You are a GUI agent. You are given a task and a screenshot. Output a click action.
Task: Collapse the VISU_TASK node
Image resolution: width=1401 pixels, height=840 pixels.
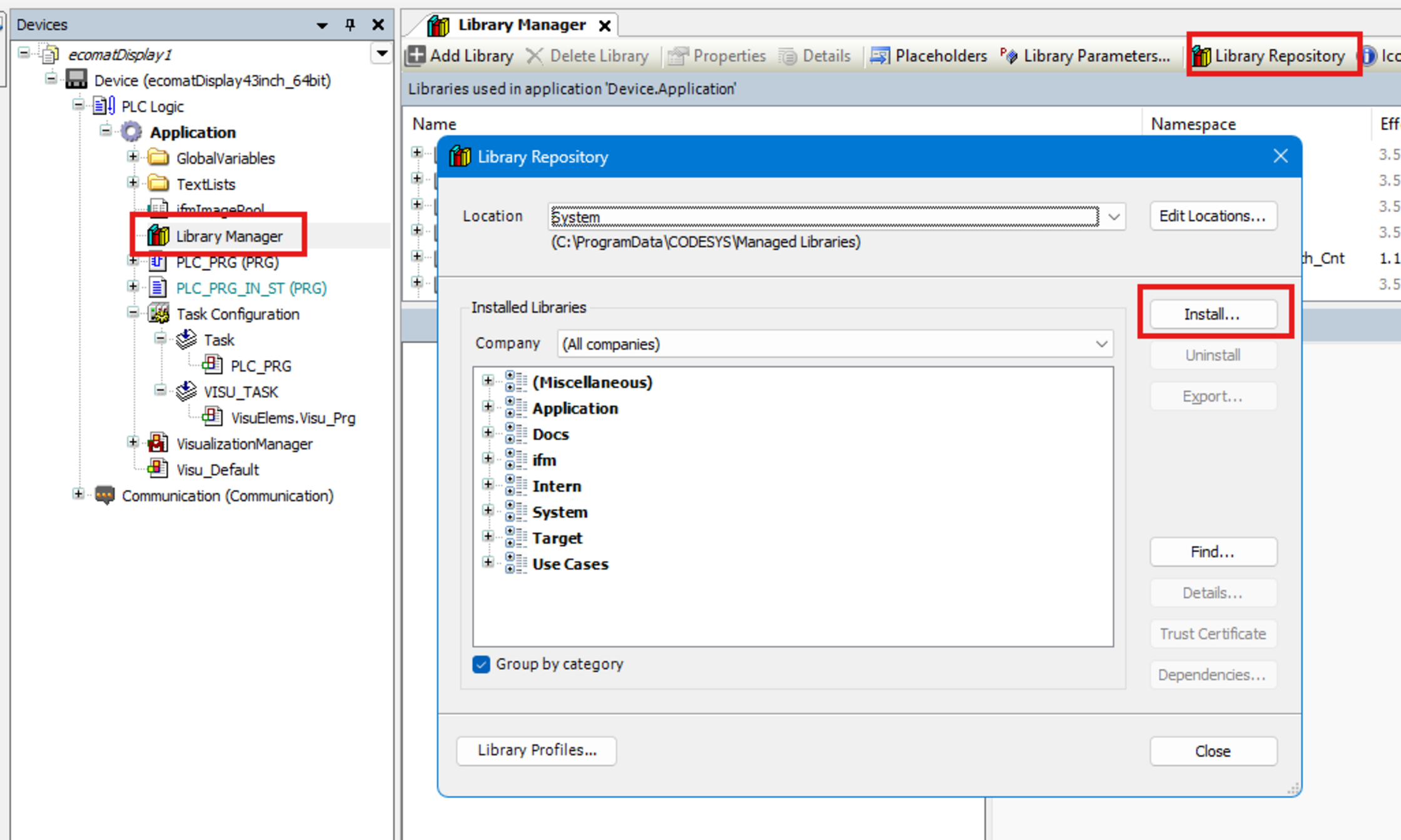coord(160,390)
